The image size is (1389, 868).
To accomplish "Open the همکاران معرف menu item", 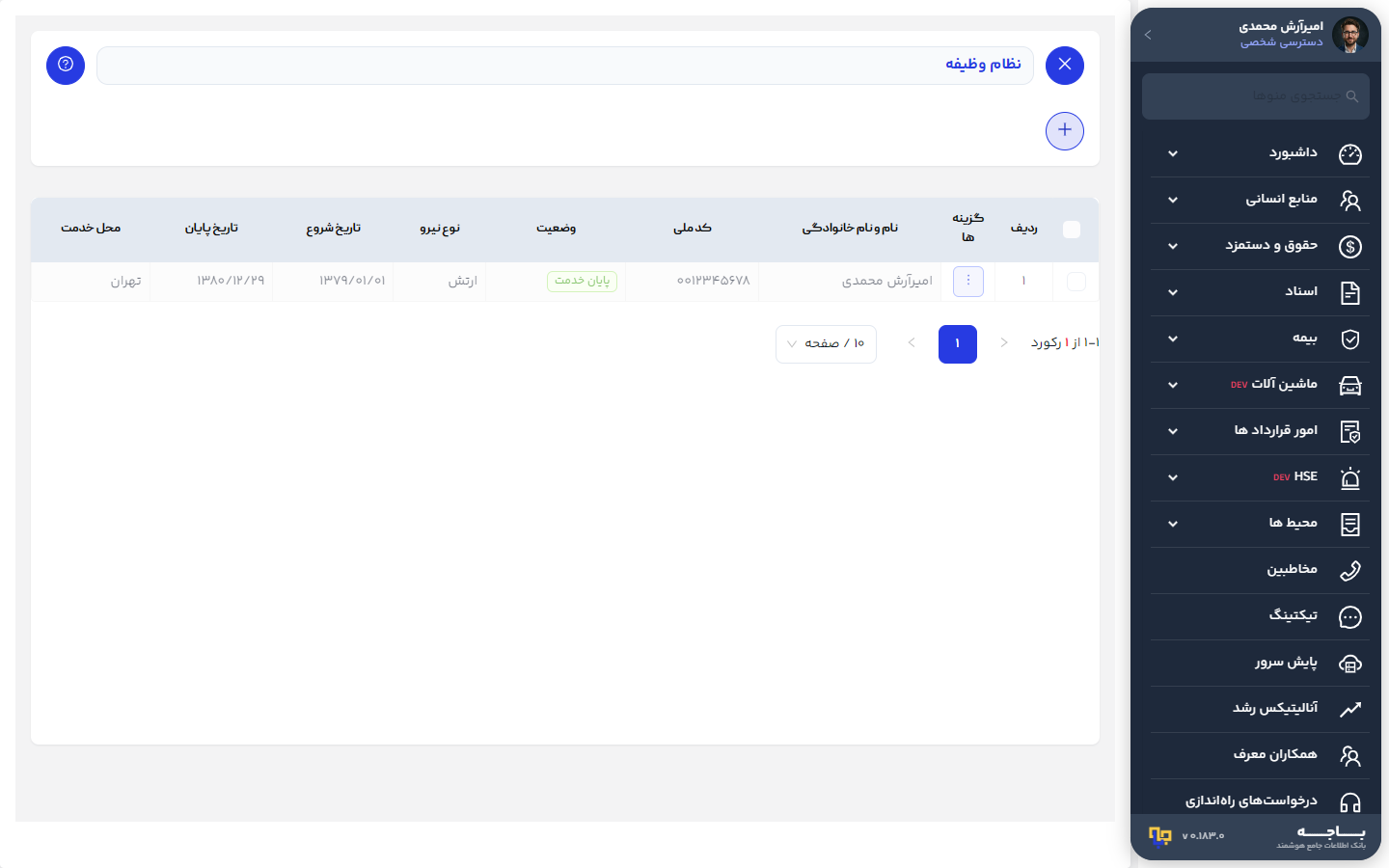I will coord(1260,755).
